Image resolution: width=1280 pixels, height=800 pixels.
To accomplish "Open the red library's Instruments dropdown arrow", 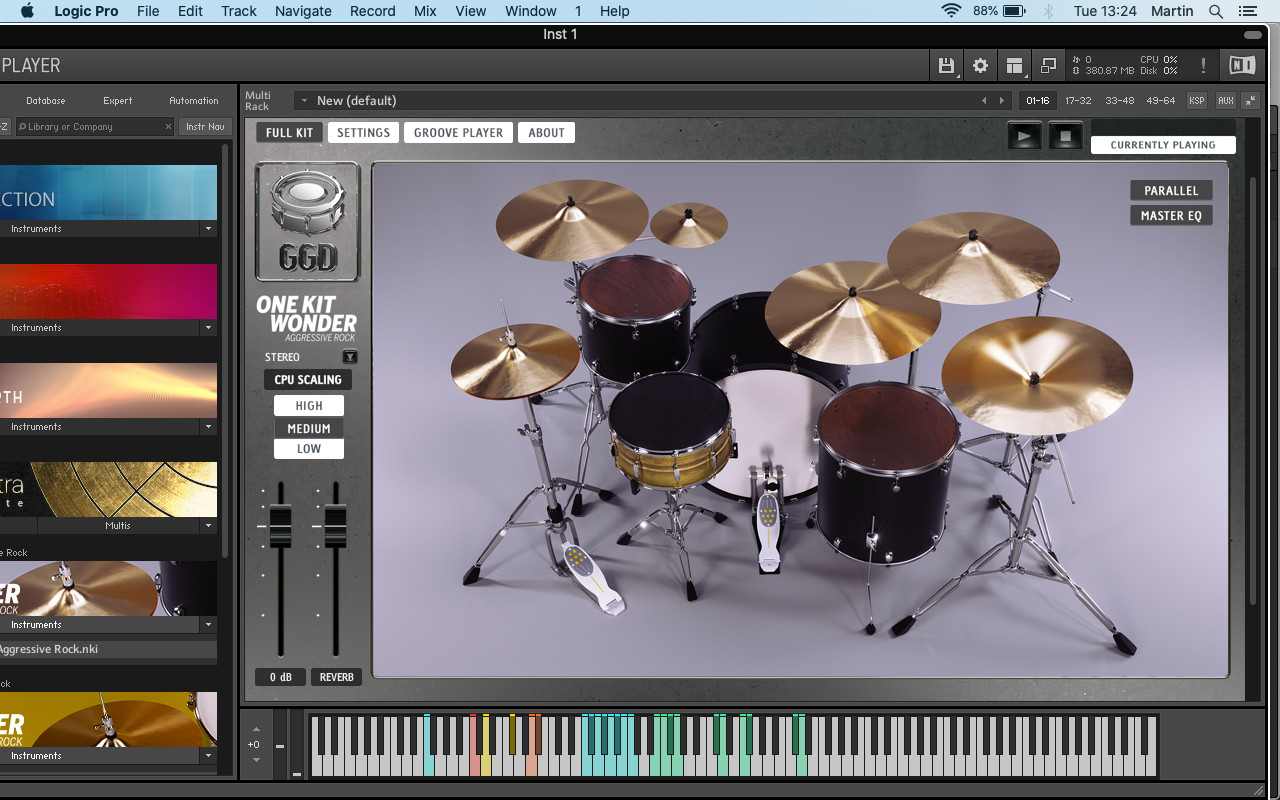I will click(208, 328).
